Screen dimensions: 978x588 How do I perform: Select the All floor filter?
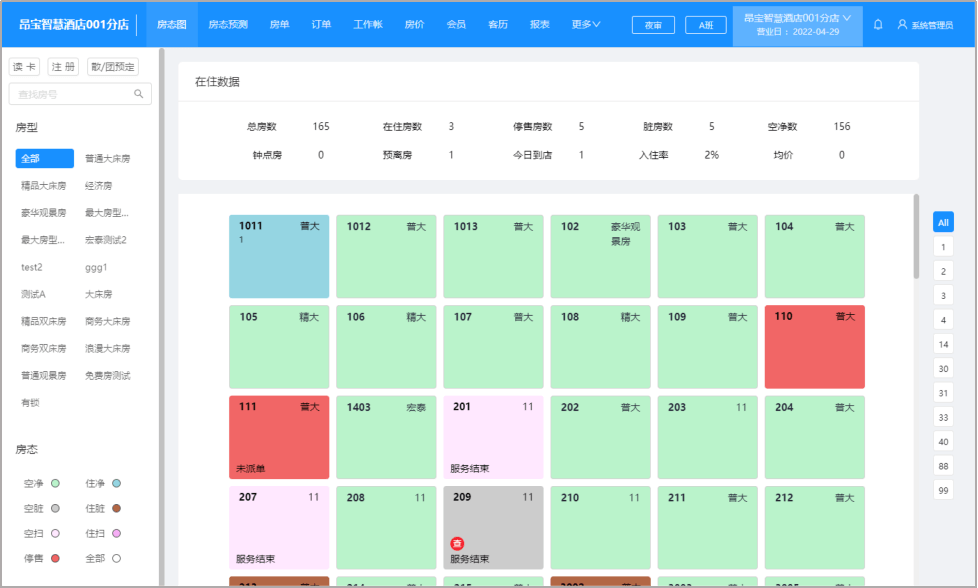point(943,222)
